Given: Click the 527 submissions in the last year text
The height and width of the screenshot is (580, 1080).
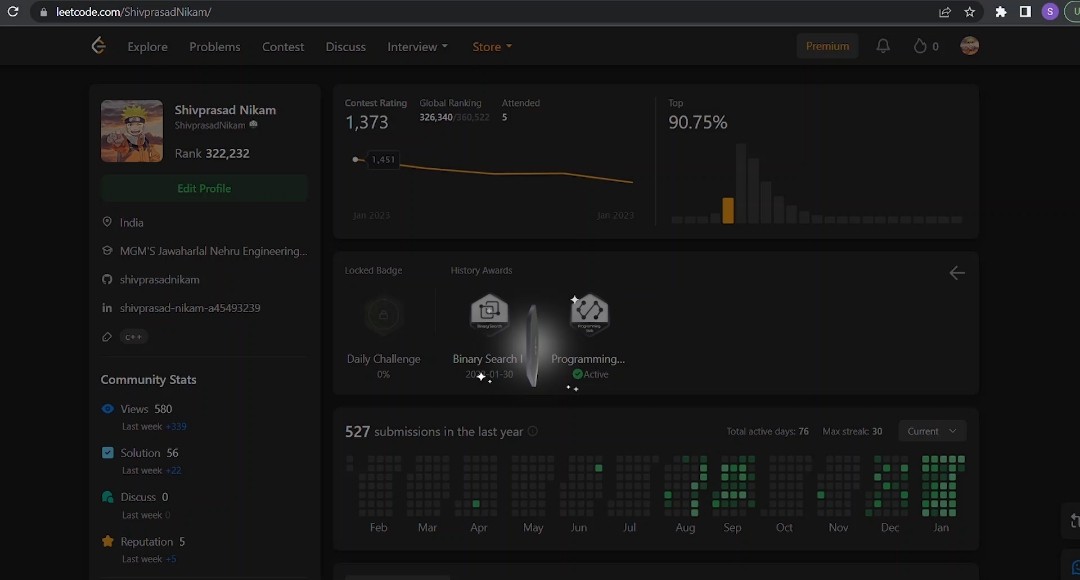Looking at the screenshot, I should (434, 431).
